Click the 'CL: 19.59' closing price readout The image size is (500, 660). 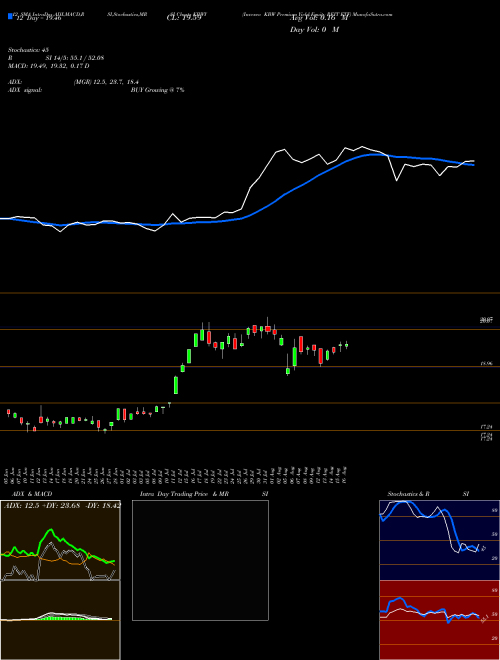tap(184, 18)
